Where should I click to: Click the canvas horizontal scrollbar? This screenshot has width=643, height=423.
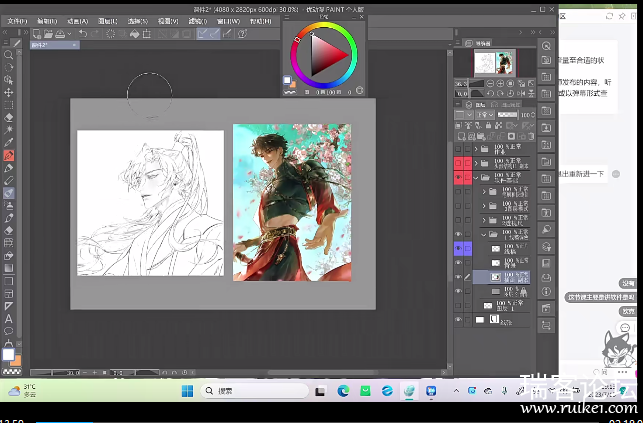pos(322,373)
